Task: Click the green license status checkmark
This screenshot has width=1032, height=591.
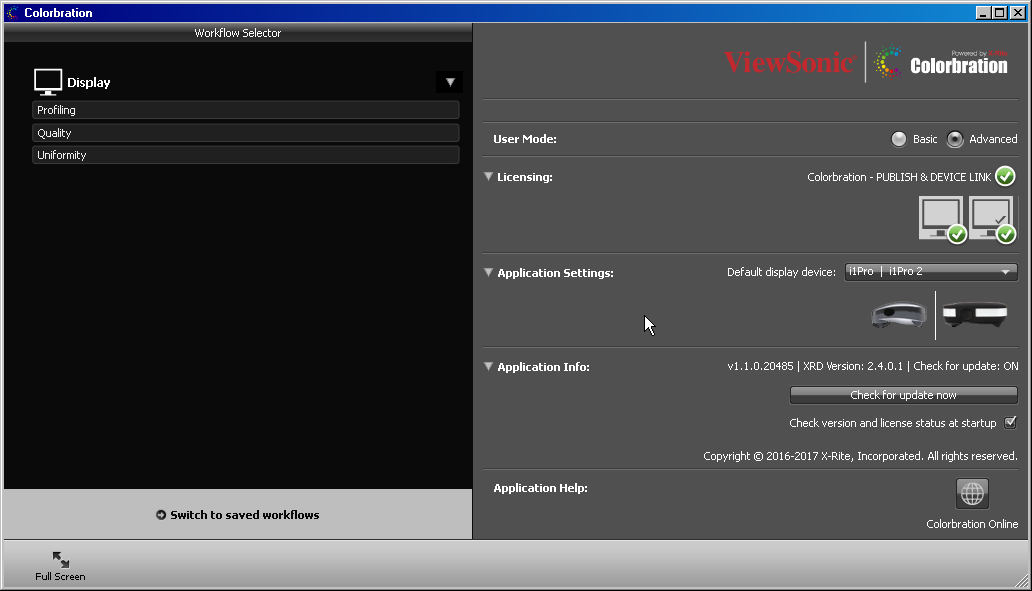Action: [x=1005, y=176]
